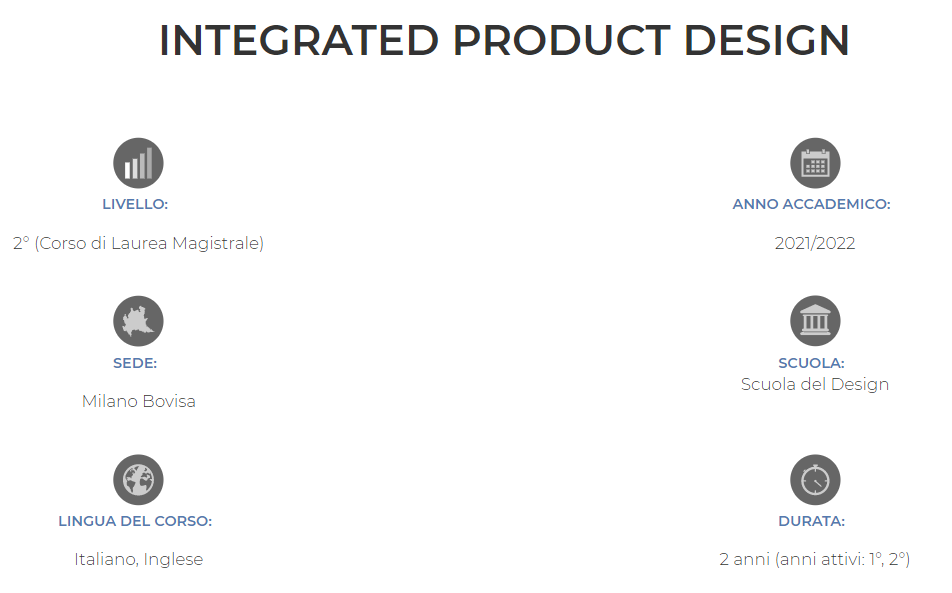Click the Italiano, Inglese language text
The width and height of the screenshot is (952, 593).
click(x=138, y=559)
